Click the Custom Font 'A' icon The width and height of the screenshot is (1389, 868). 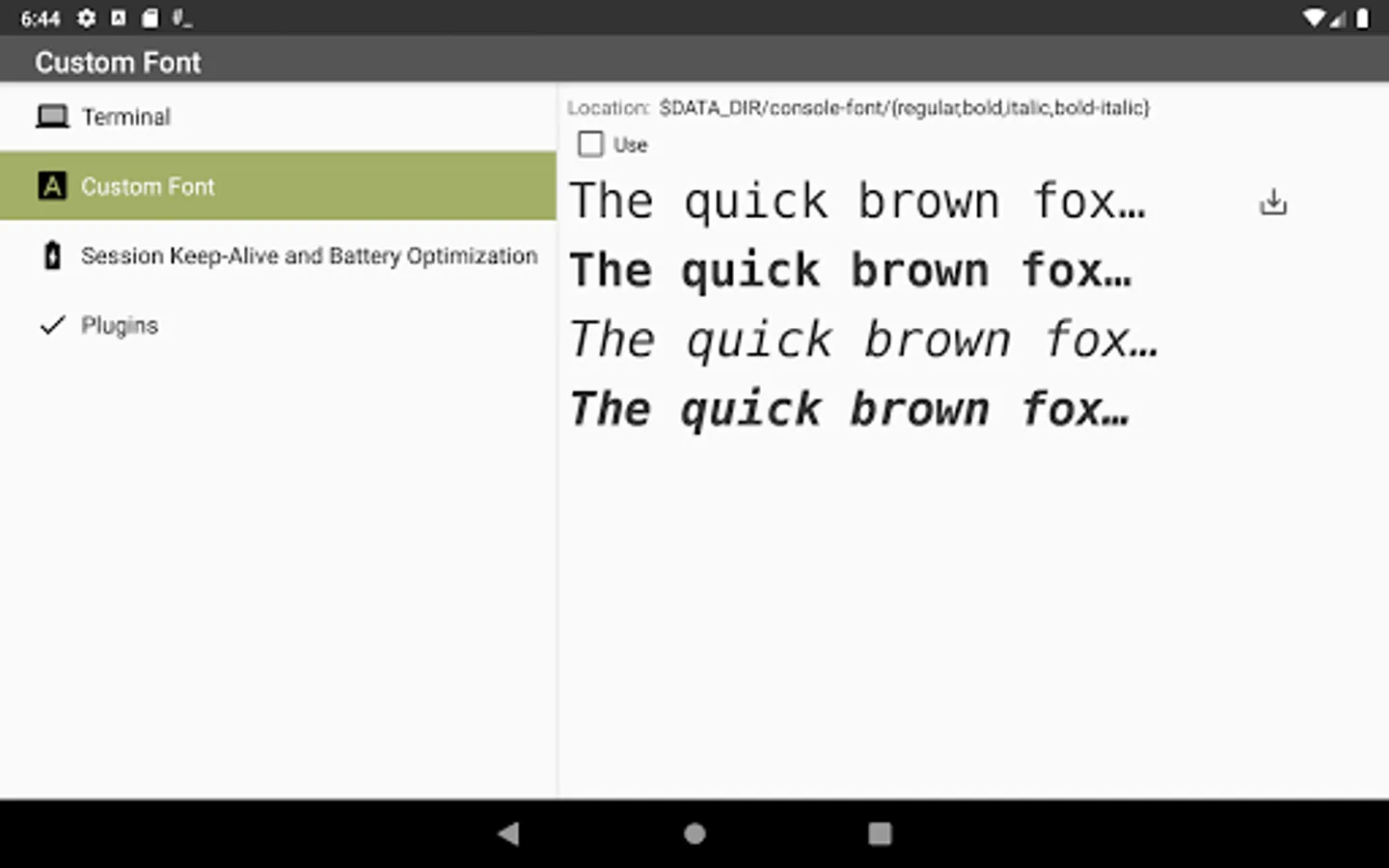point(52,186)
